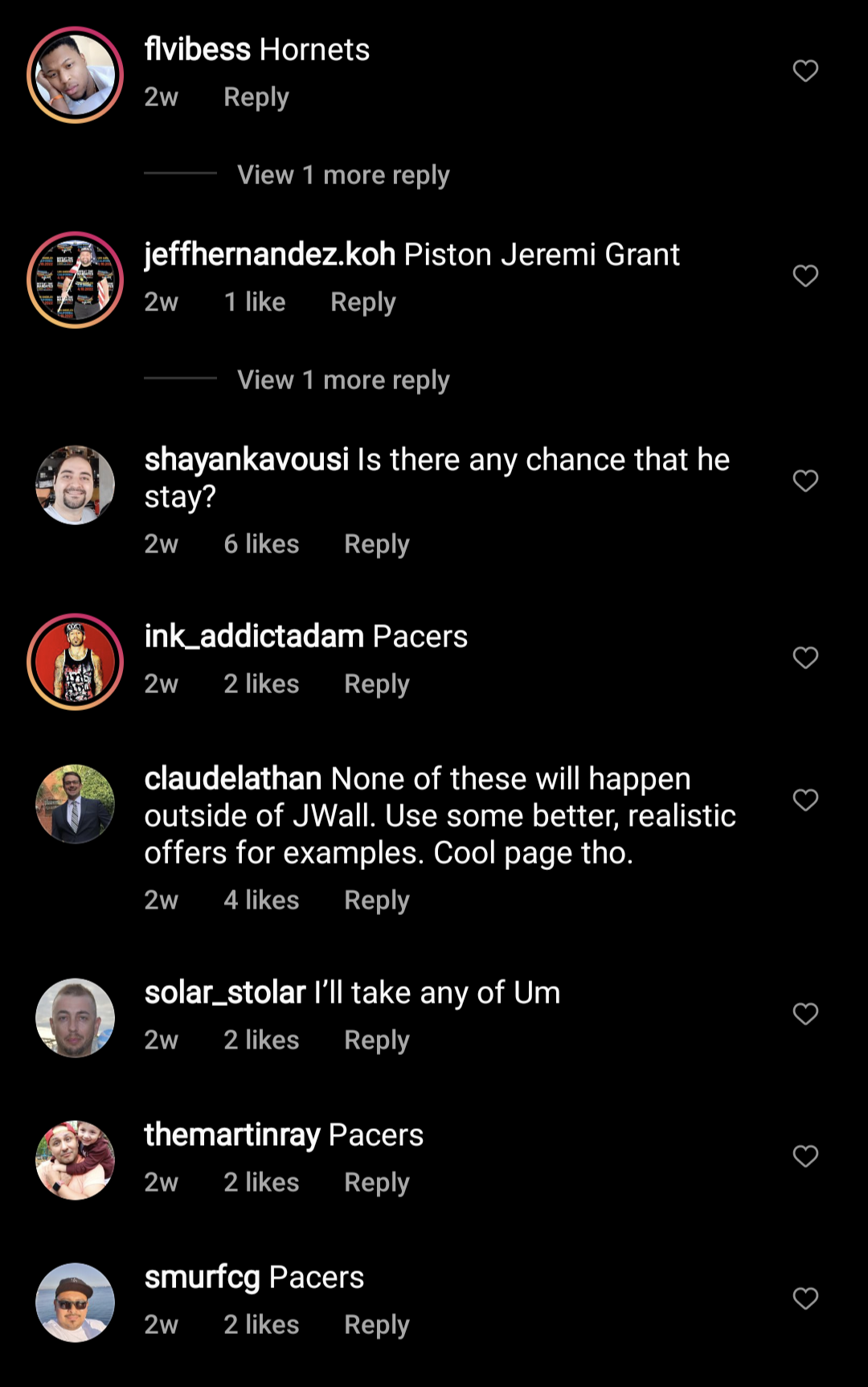
Task: Expand more replies under flvibess comment
Action: tap(343, 174)
